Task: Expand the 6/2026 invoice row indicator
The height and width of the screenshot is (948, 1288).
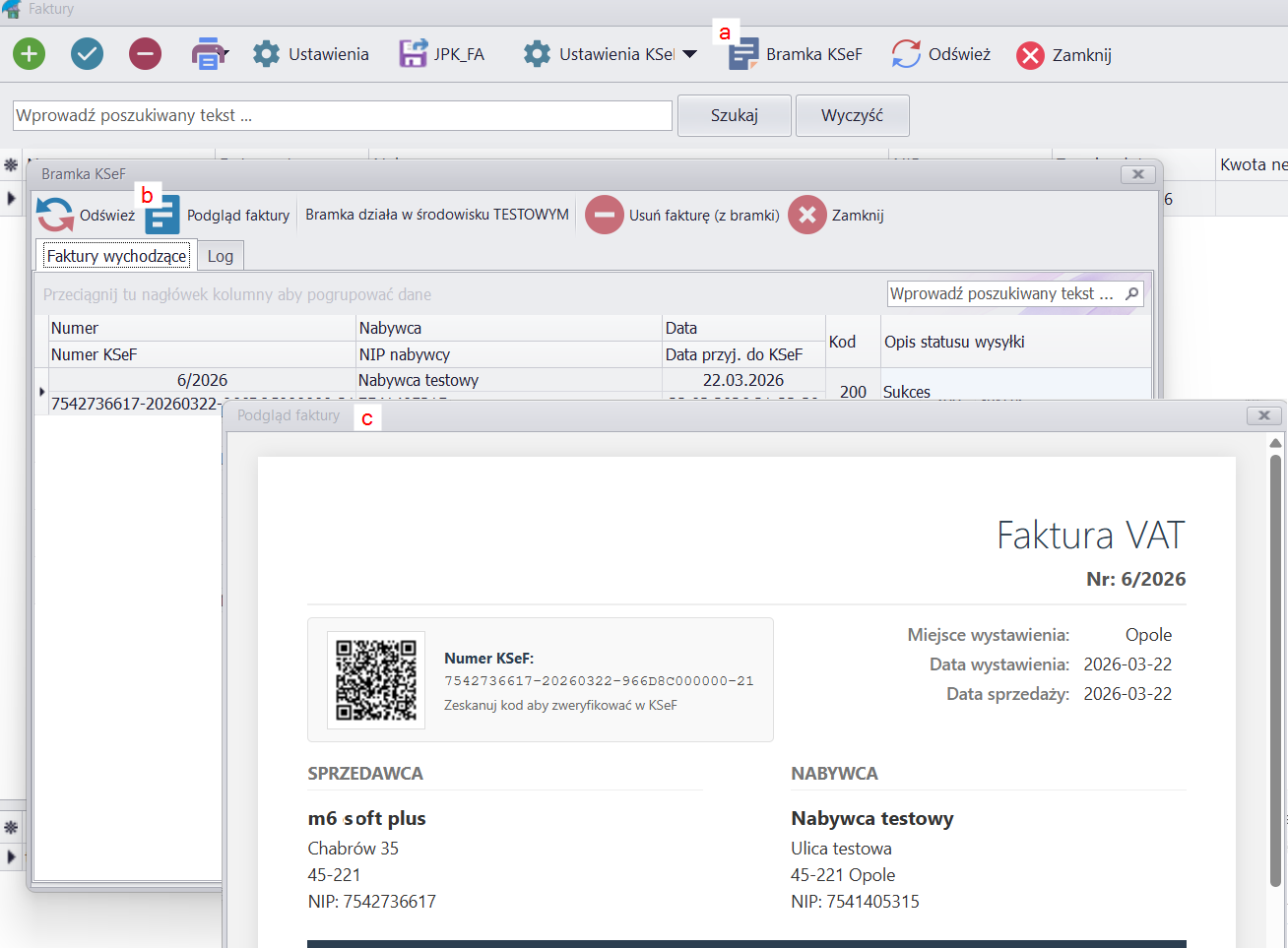Action: click(x=41, y=392)
